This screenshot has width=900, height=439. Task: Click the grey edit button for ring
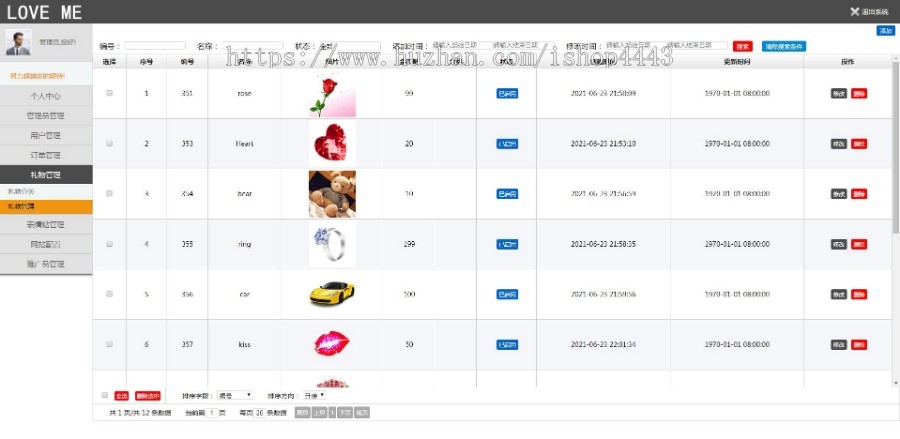[x=839, y=244]
